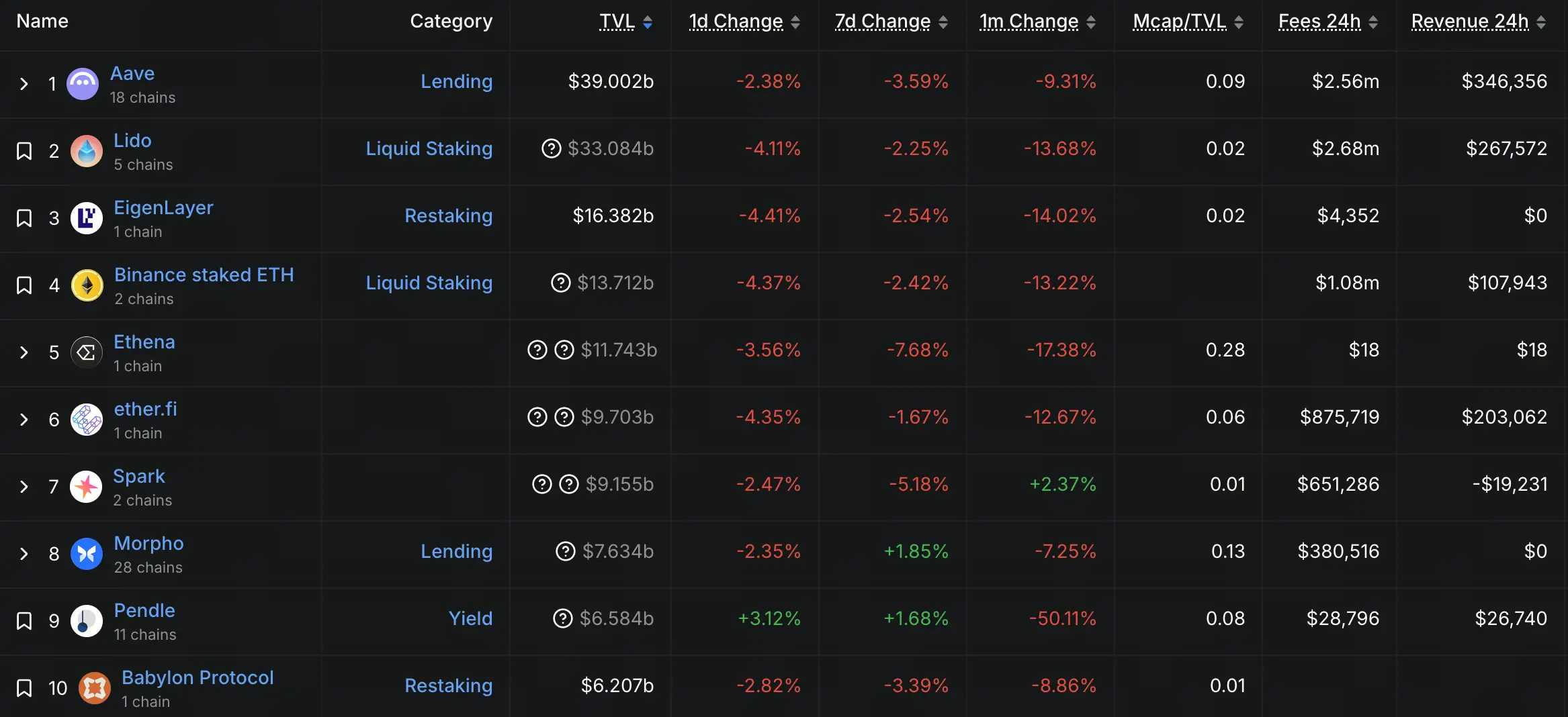Click the Category column header

pos(451,21)
